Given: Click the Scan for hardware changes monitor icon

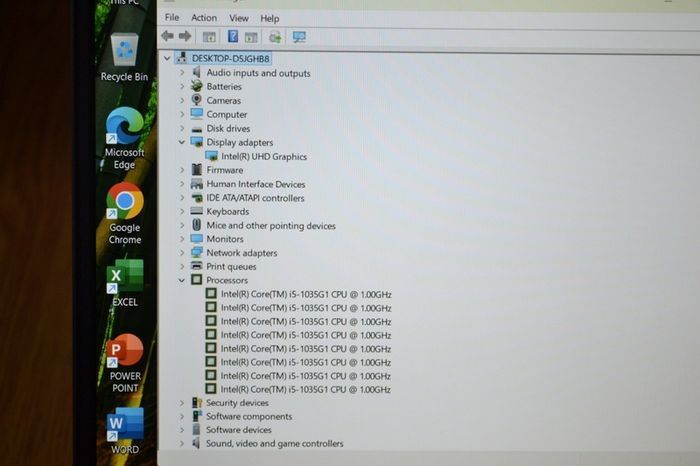Looking at the screenshot, I should click(299, 37).
